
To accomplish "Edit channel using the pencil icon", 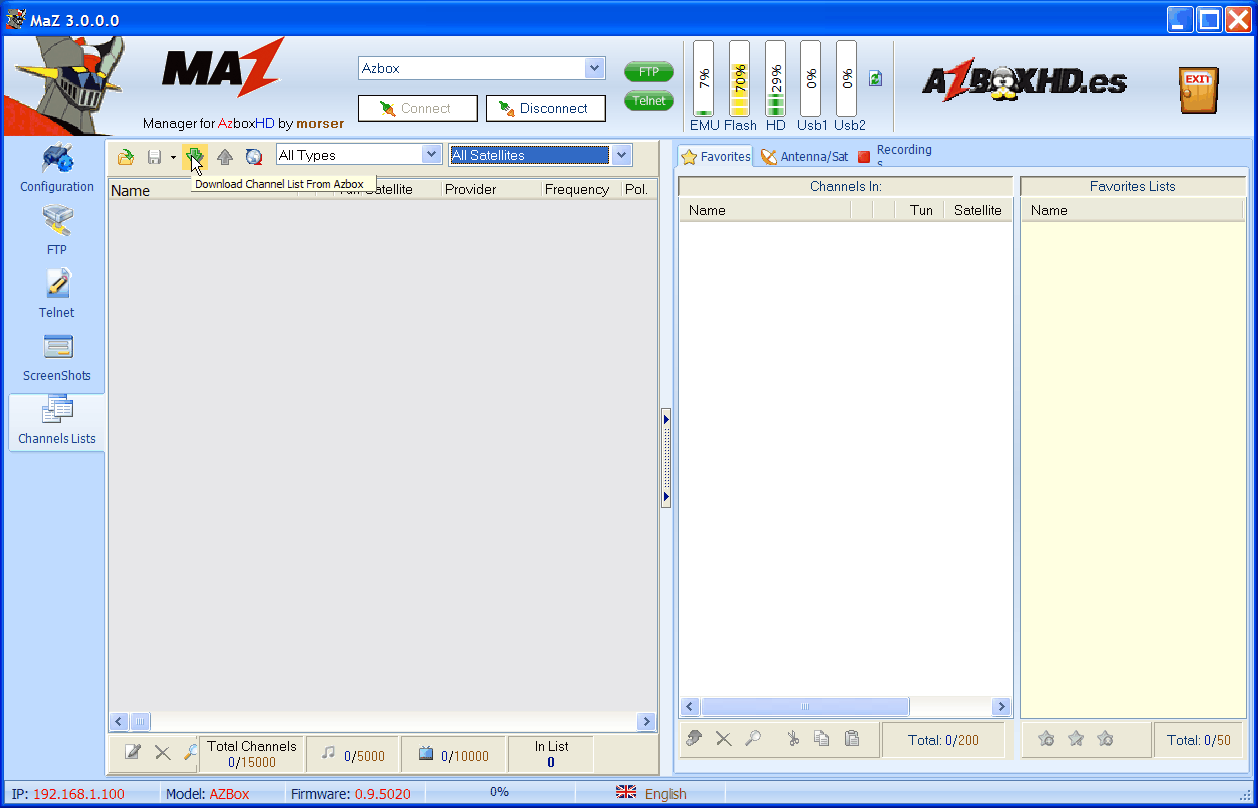I will point(133,752).
